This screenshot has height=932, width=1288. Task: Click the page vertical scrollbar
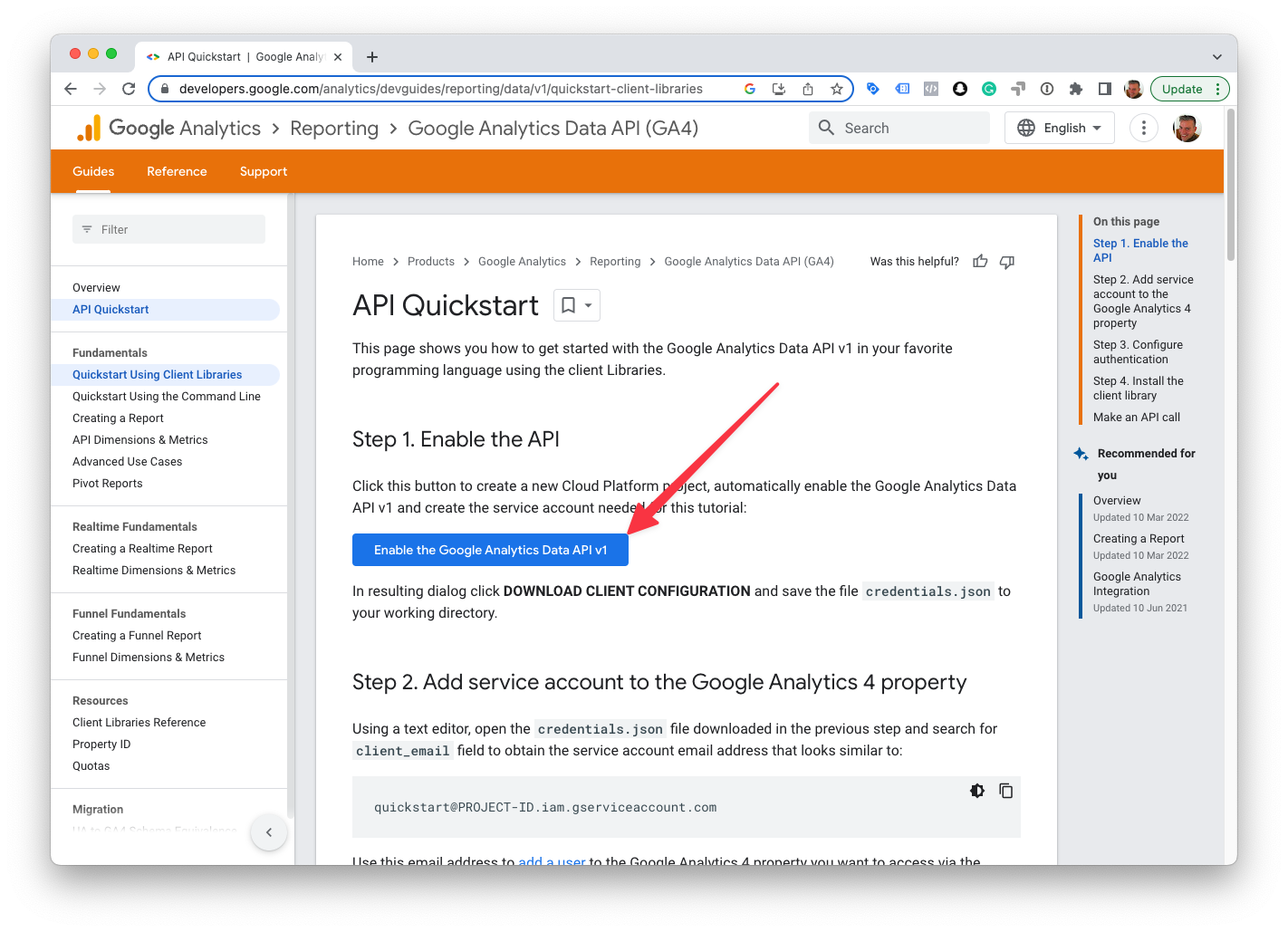[1231, 184]
